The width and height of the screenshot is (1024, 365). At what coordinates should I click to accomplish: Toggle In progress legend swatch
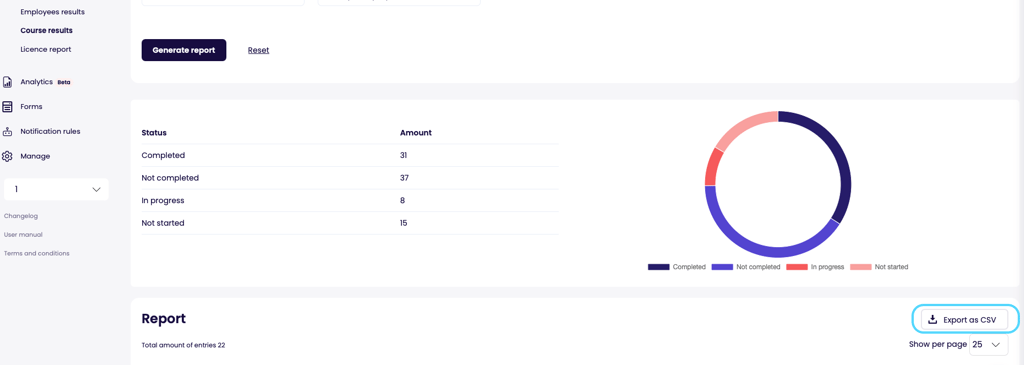click(797, 267)
